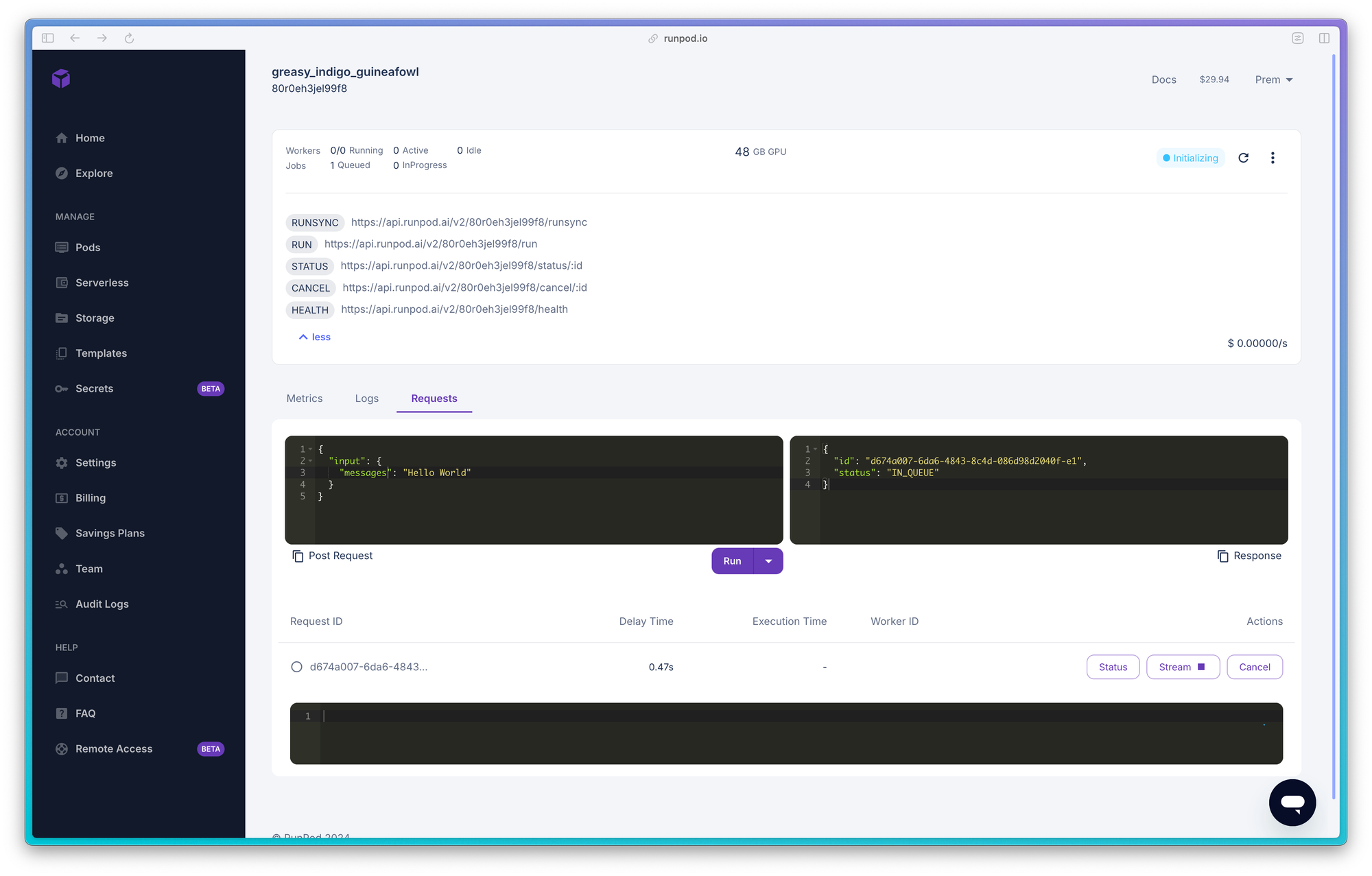Open the three-dot endpoint options menu

click(x=1273, y=158)
